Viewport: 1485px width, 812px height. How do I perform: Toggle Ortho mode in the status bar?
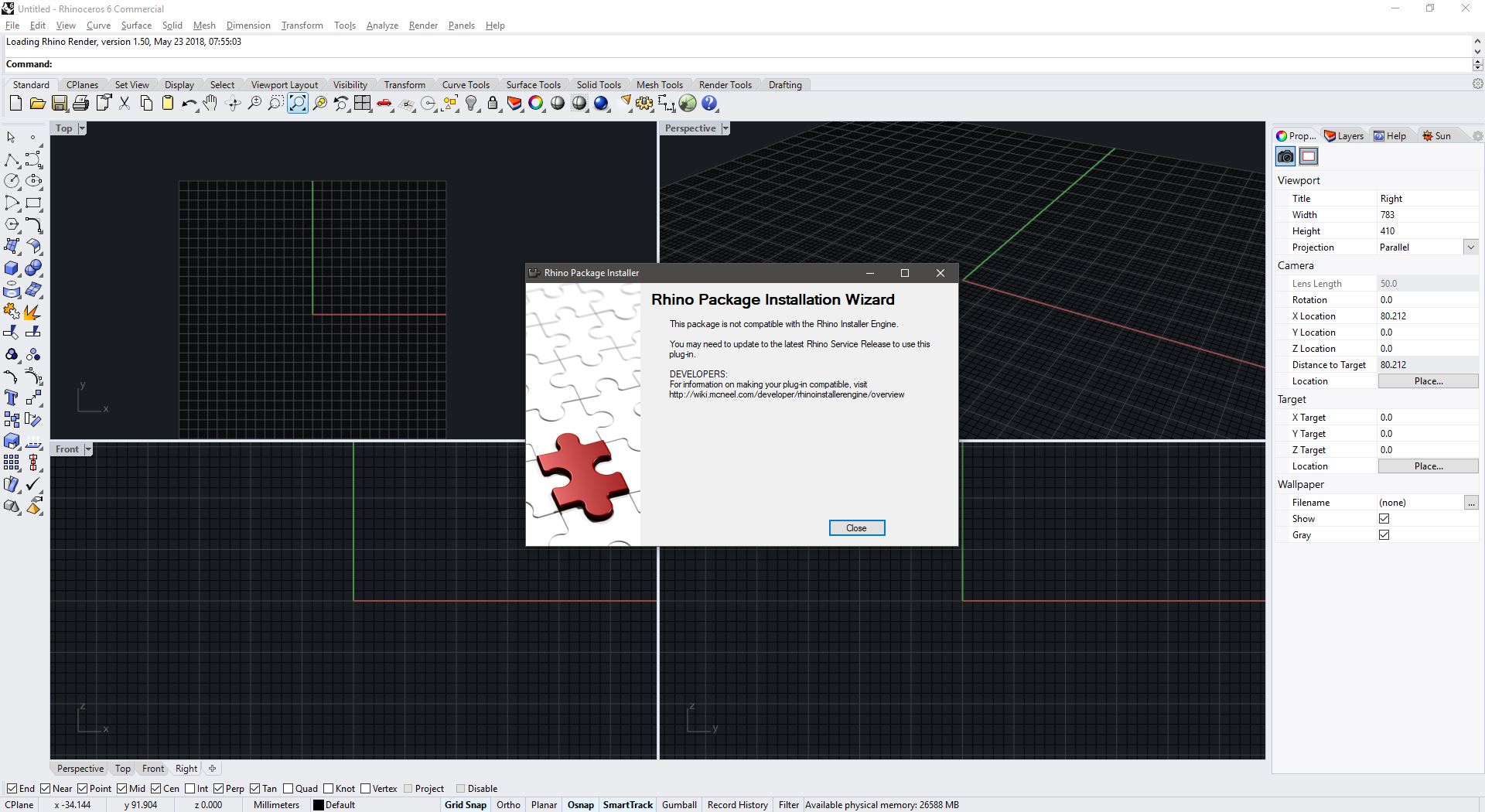click(x=508, y=805)
